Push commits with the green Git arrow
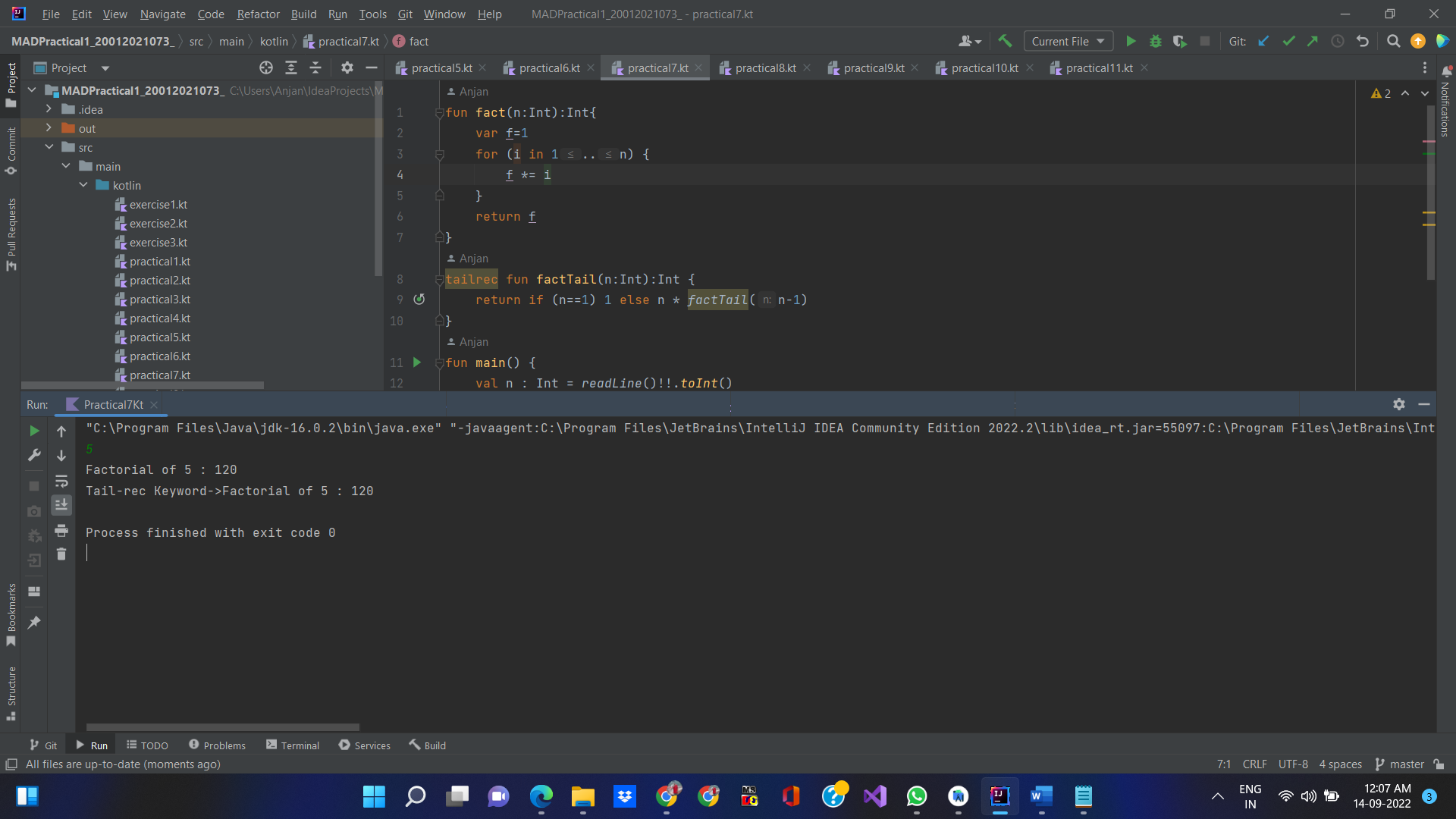The height and width of the screenshot is (819, 1456). click(x=1313, y=41)
